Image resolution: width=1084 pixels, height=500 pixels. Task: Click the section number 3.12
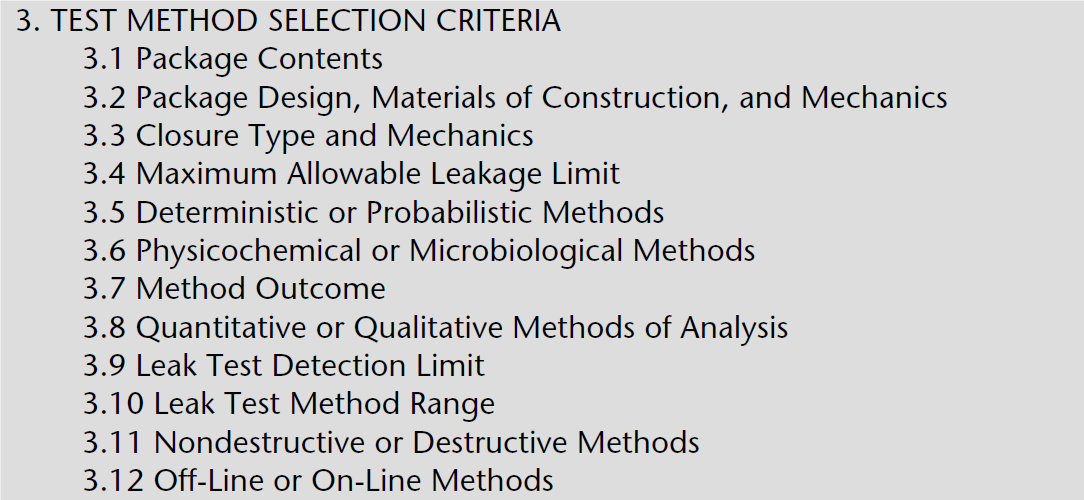[113, 480]
